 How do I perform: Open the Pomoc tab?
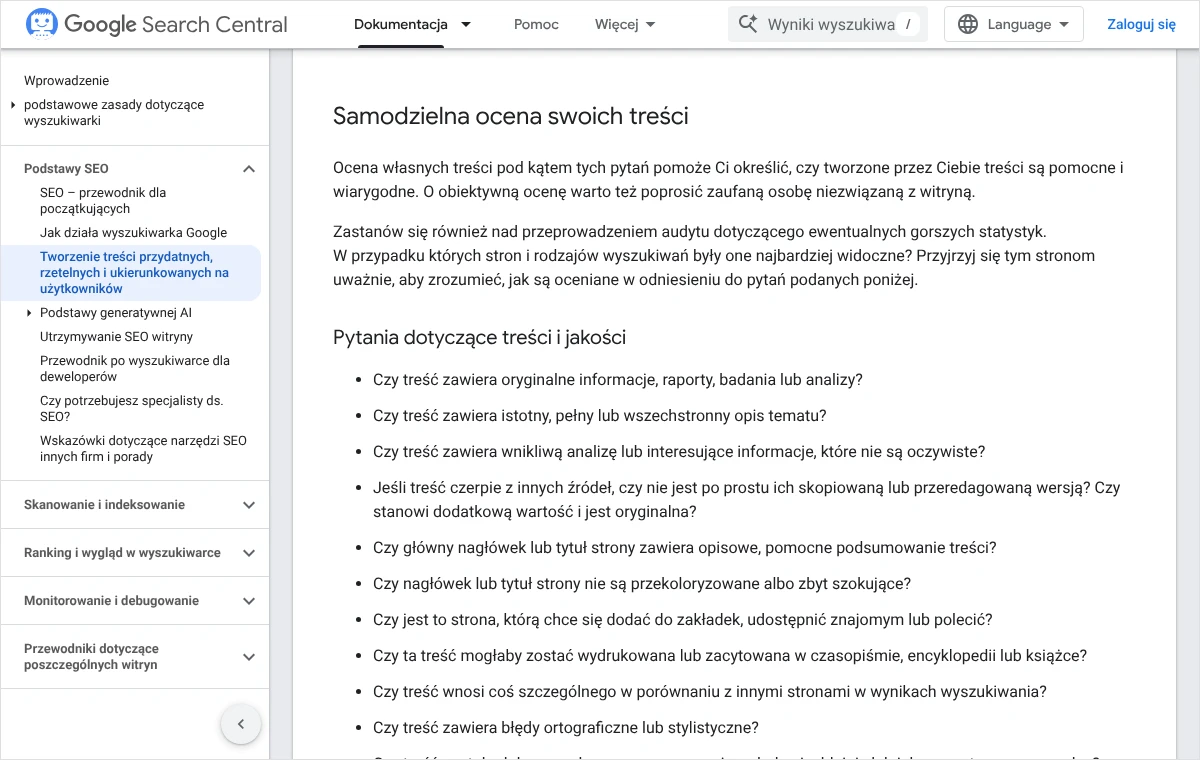[x=536, y=24]
